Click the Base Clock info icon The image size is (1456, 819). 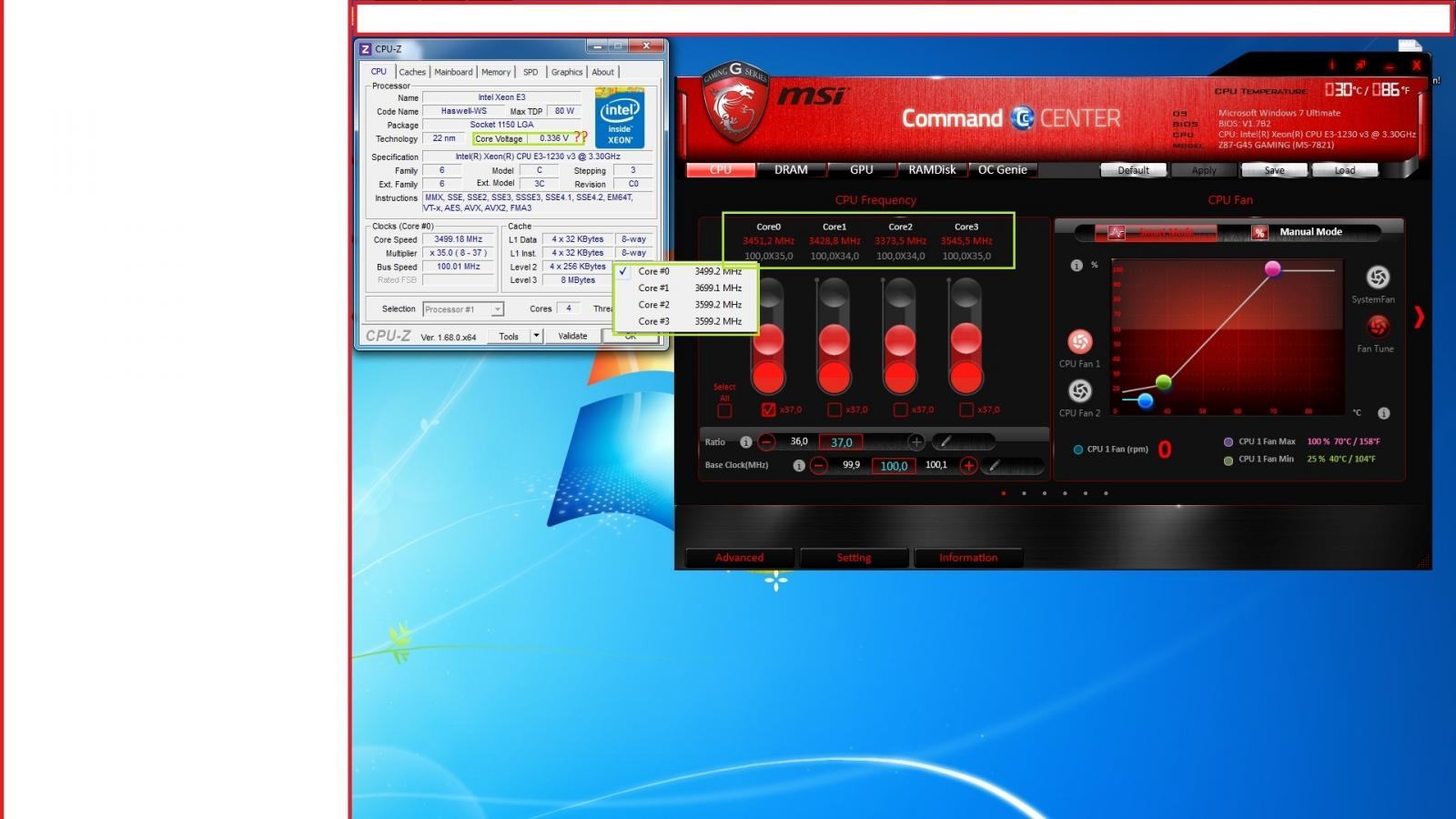(799, 466)
